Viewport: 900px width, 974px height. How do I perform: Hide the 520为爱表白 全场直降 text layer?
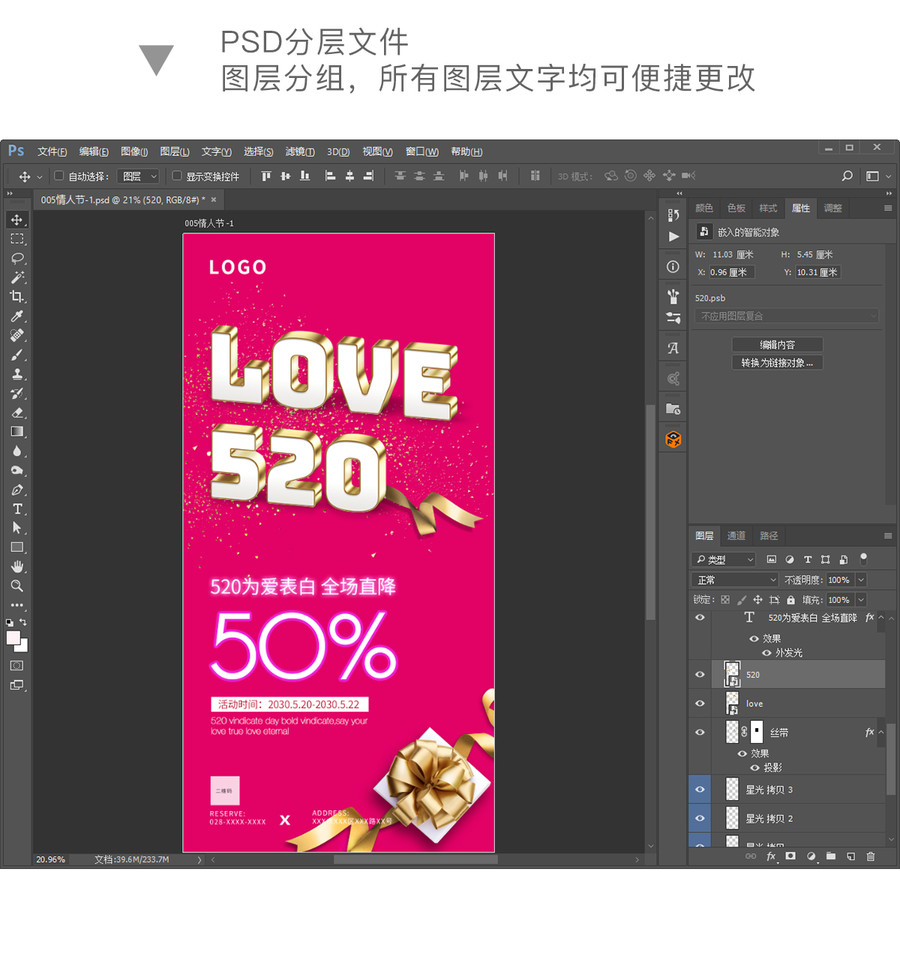click(x=700, y=617)
